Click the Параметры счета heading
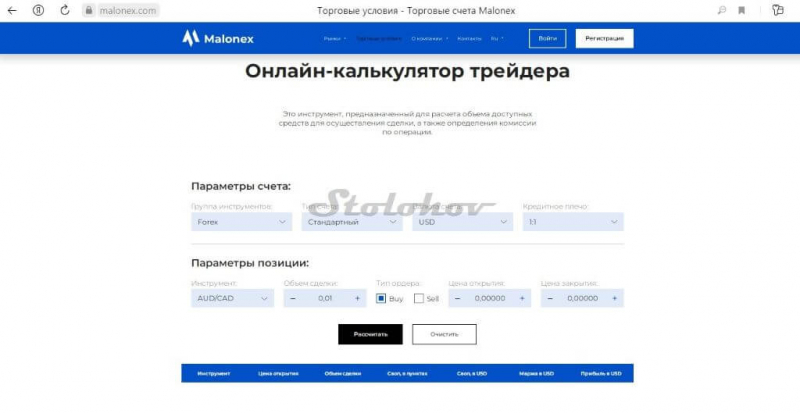800x413 pixels. point(241,186)
